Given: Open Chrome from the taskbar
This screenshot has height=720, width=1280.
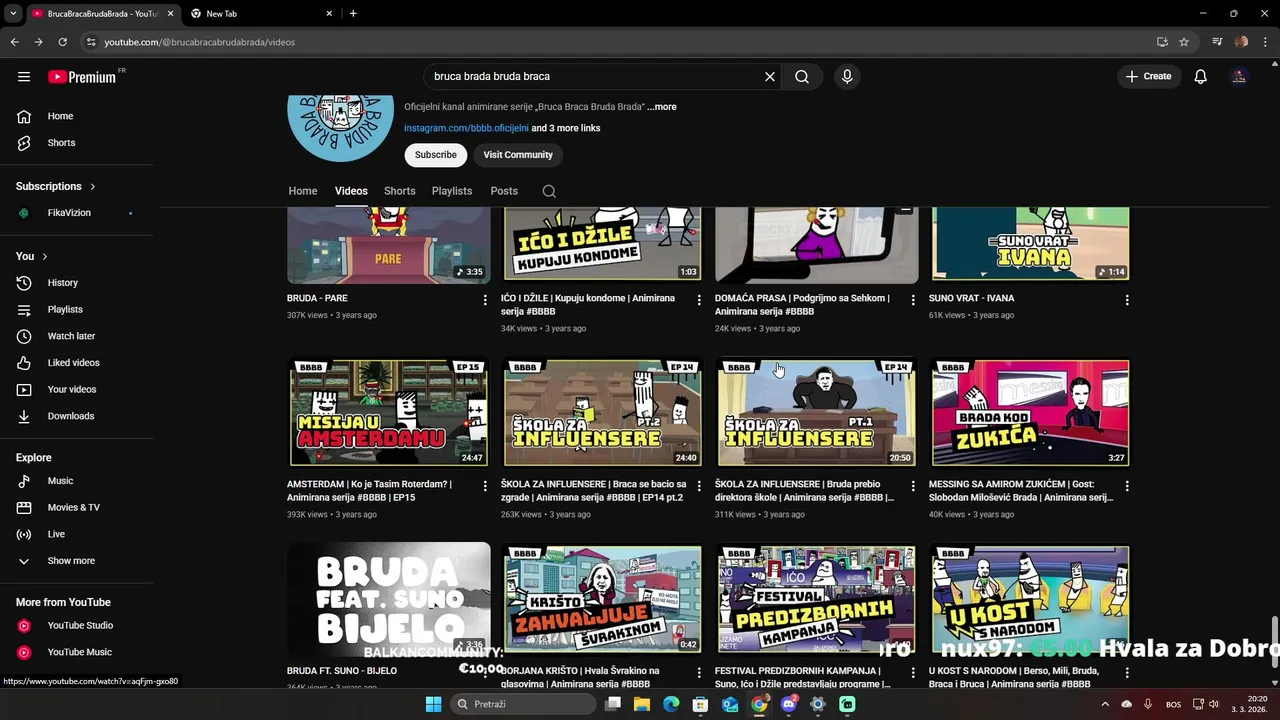Looking at the screenshot, I should click(759, 704).
